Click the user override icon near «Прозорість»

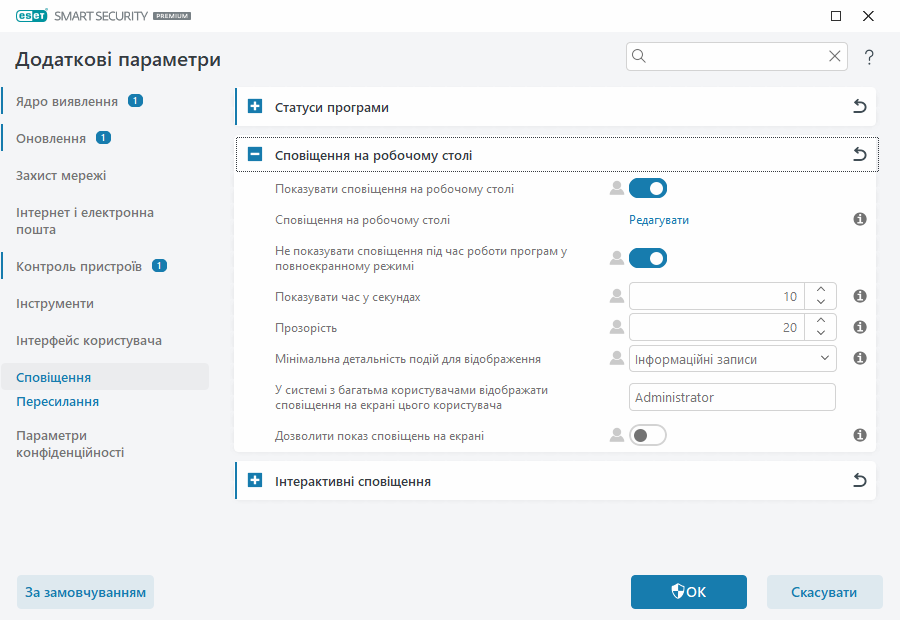point(616,326)
